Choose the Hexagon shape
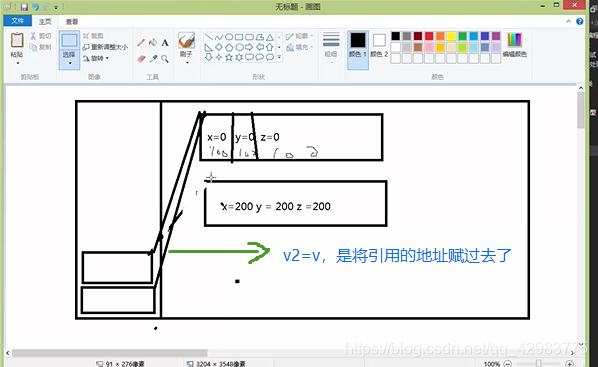 (x=239, y=47)
